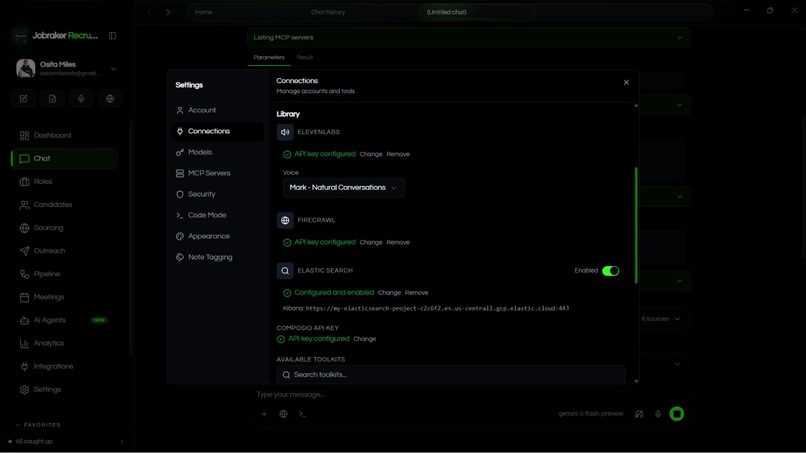Go forward with the navigation arrow

click(x=168, y=12)
